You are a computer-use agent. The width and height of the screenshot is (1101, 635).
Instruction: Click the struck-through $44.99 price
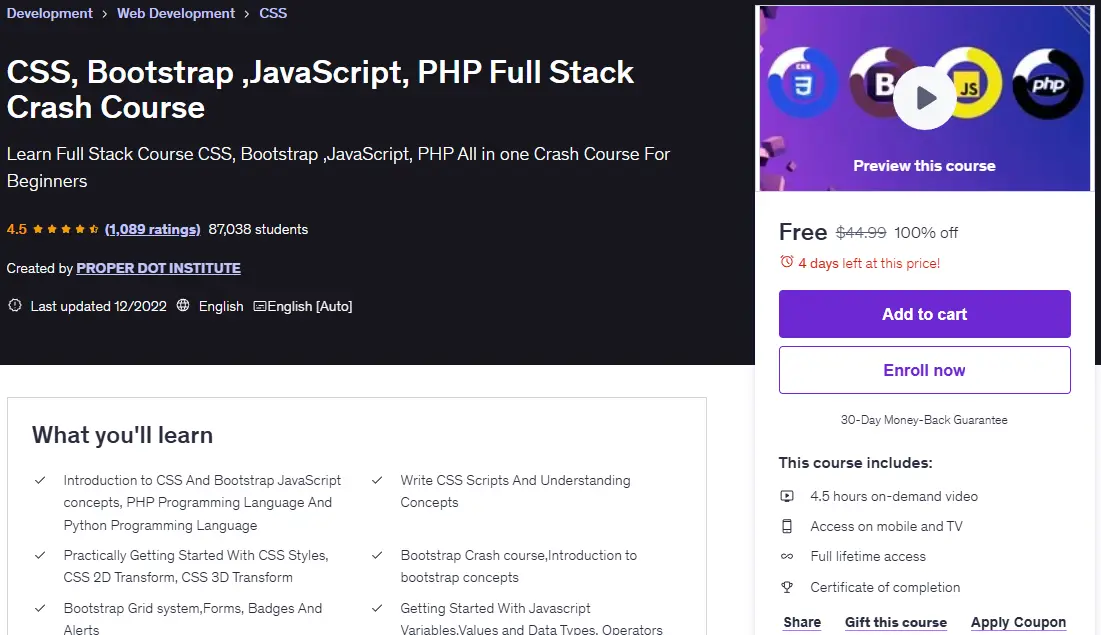point(861,233)
